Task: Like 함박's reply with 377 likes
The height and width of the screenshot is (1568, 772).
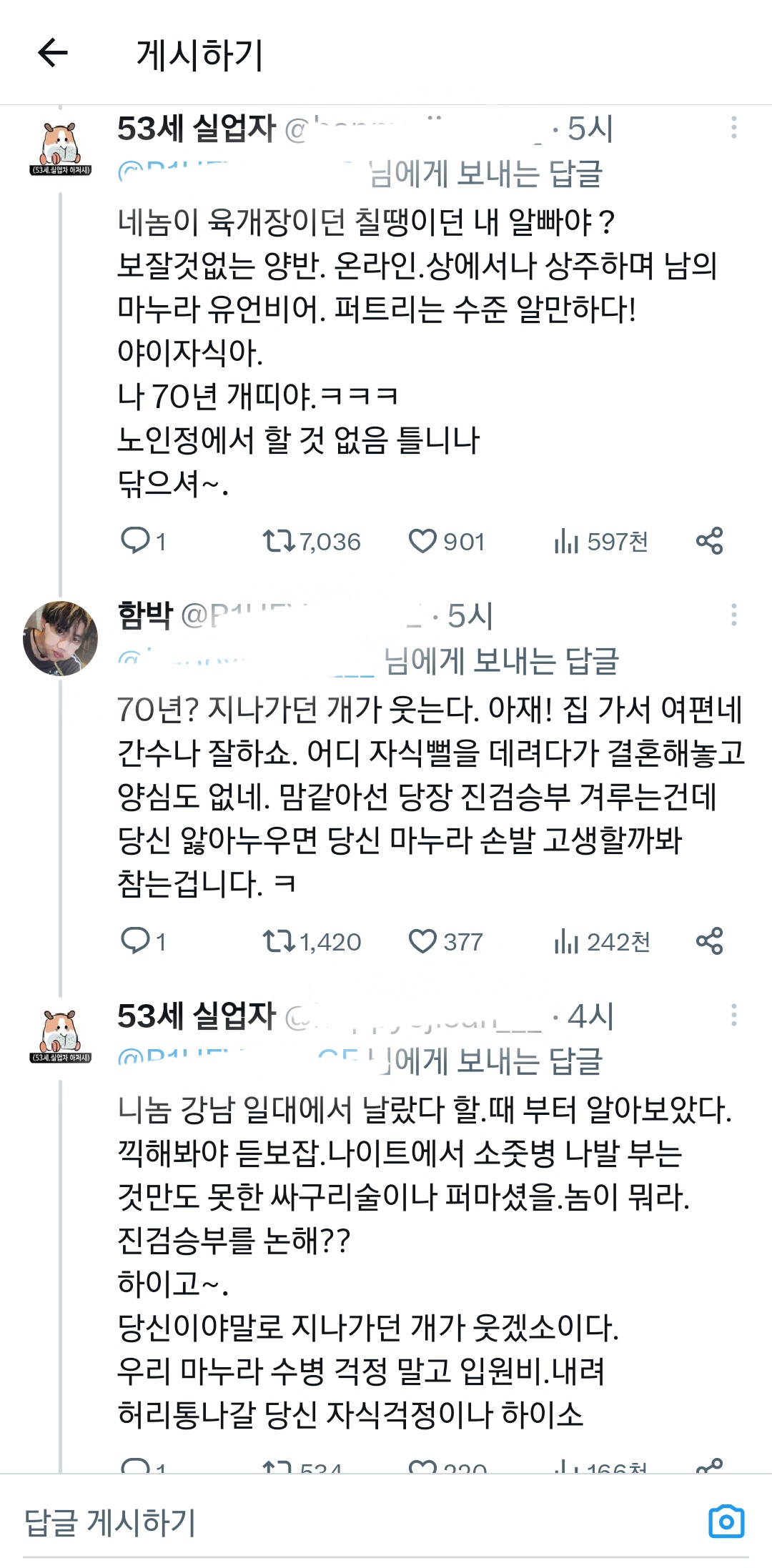Action: point(422,941)
